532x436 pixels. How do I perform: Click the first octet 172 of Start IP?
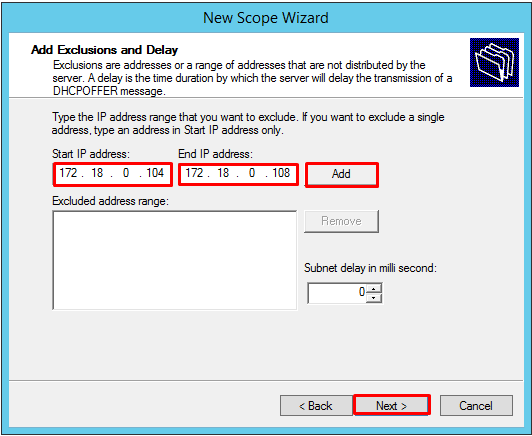69,173
